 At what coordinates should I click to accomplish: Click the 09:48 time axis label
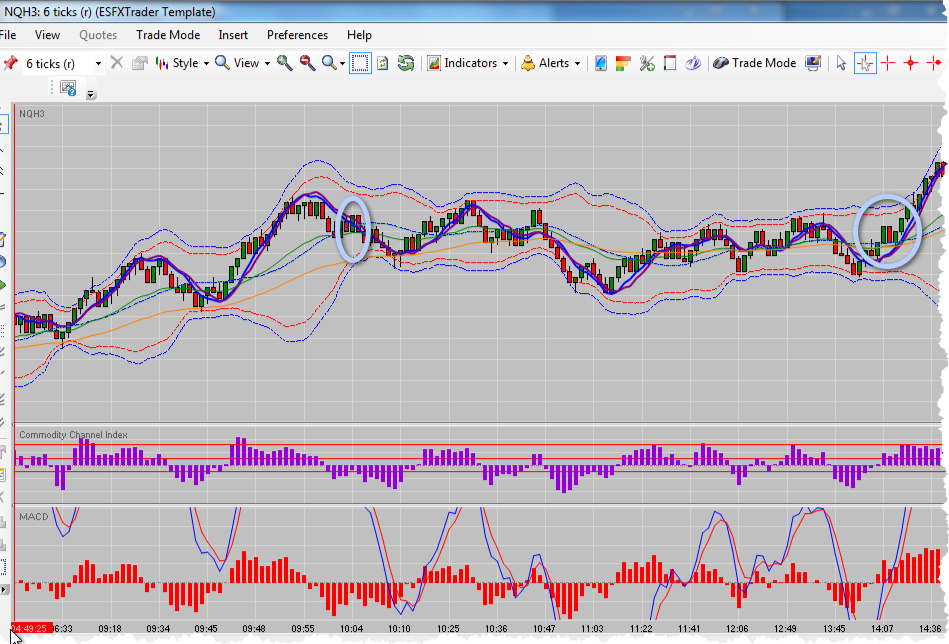[254, 628]
